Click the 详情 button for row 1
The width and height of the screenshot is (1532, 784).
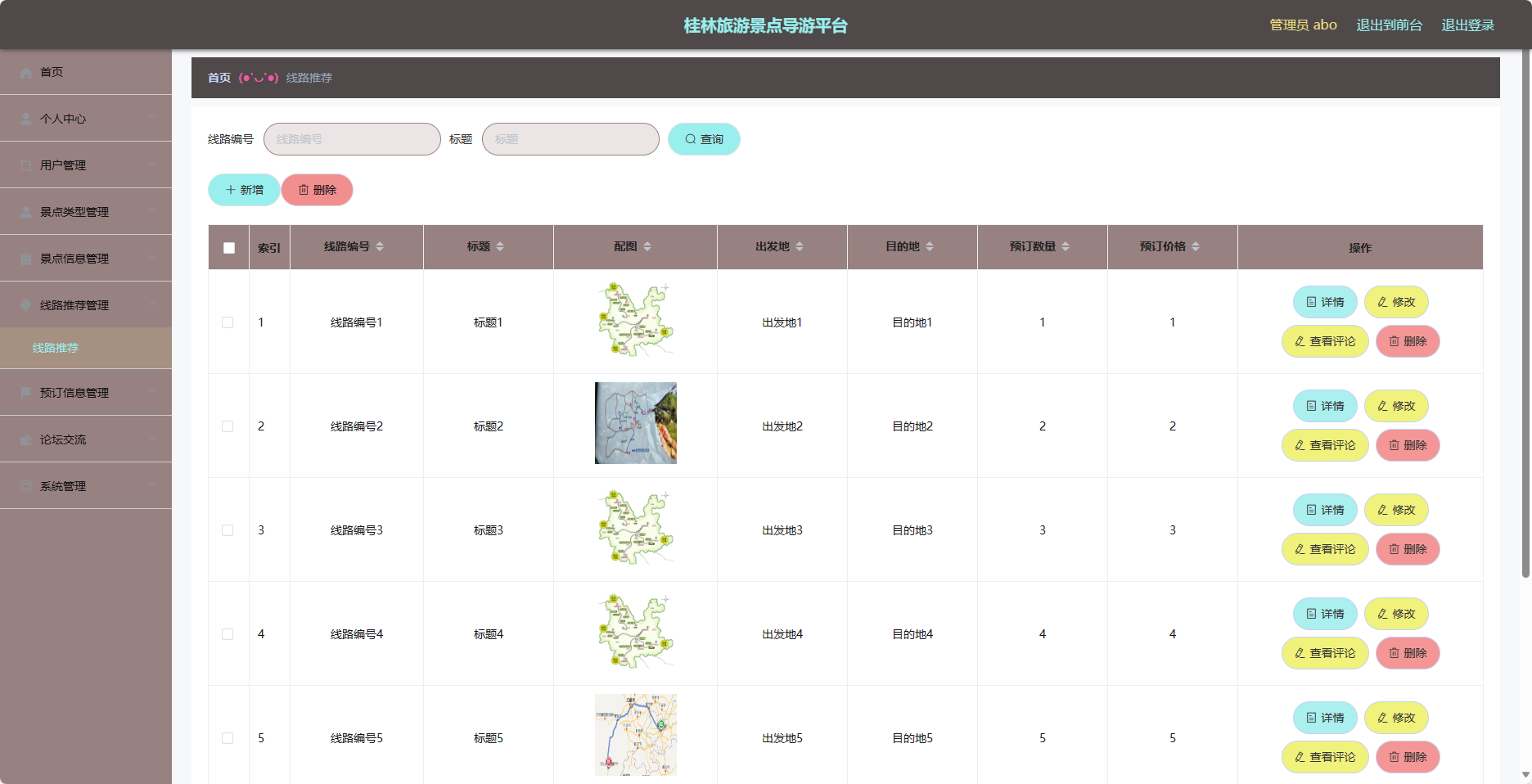click(x=1325, y=302)
